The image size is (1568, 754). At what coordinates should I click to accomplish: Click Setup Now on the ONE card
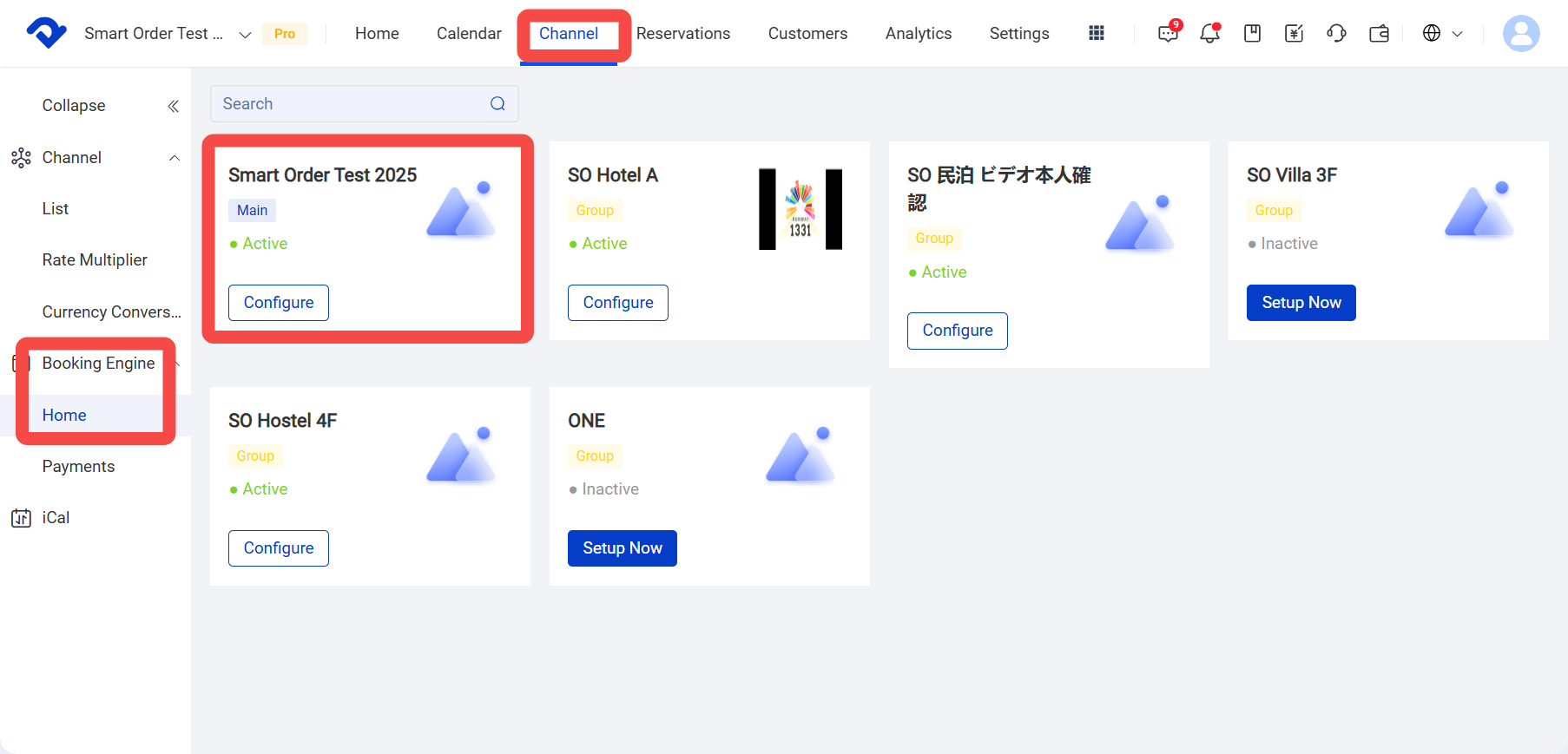(623, 548)
